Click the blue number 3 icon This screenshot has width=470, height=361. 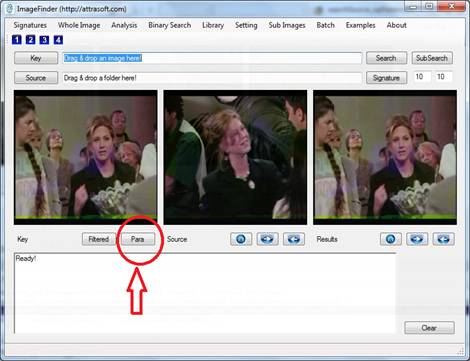[44, 40]
